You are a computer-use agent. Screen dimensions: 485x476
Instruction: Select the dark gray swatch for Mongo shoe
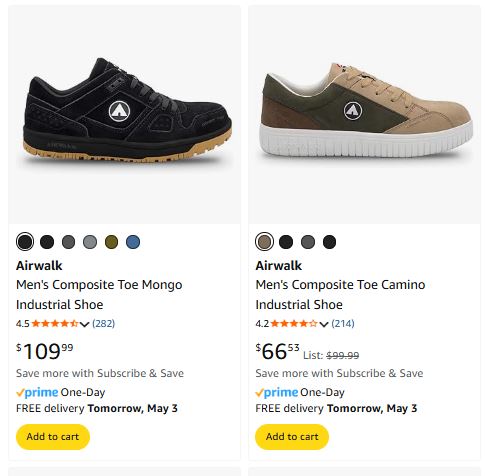pyautogui.click(x=68, y=242)
